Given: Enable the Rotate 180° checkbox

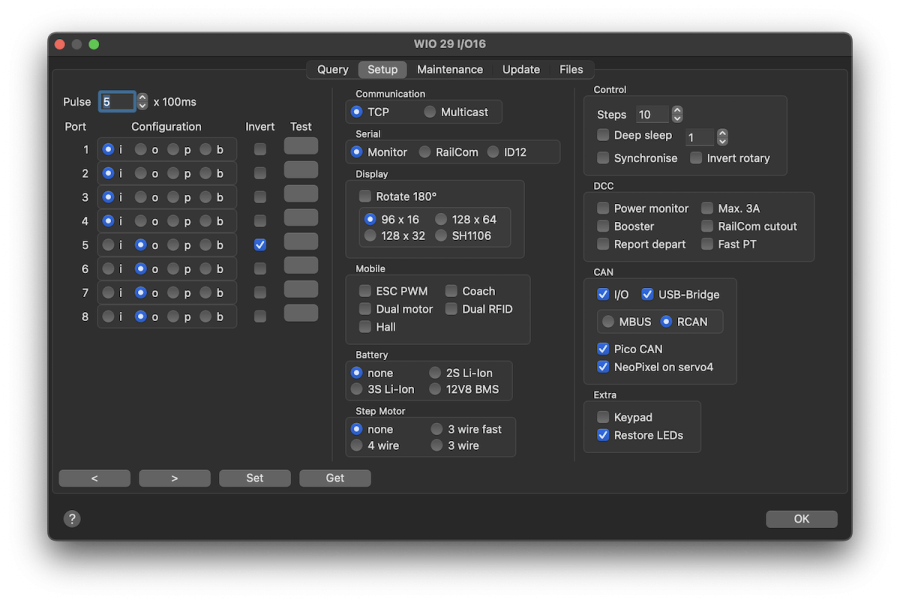Looking at the screenshot, I should [x=365, y=197].
